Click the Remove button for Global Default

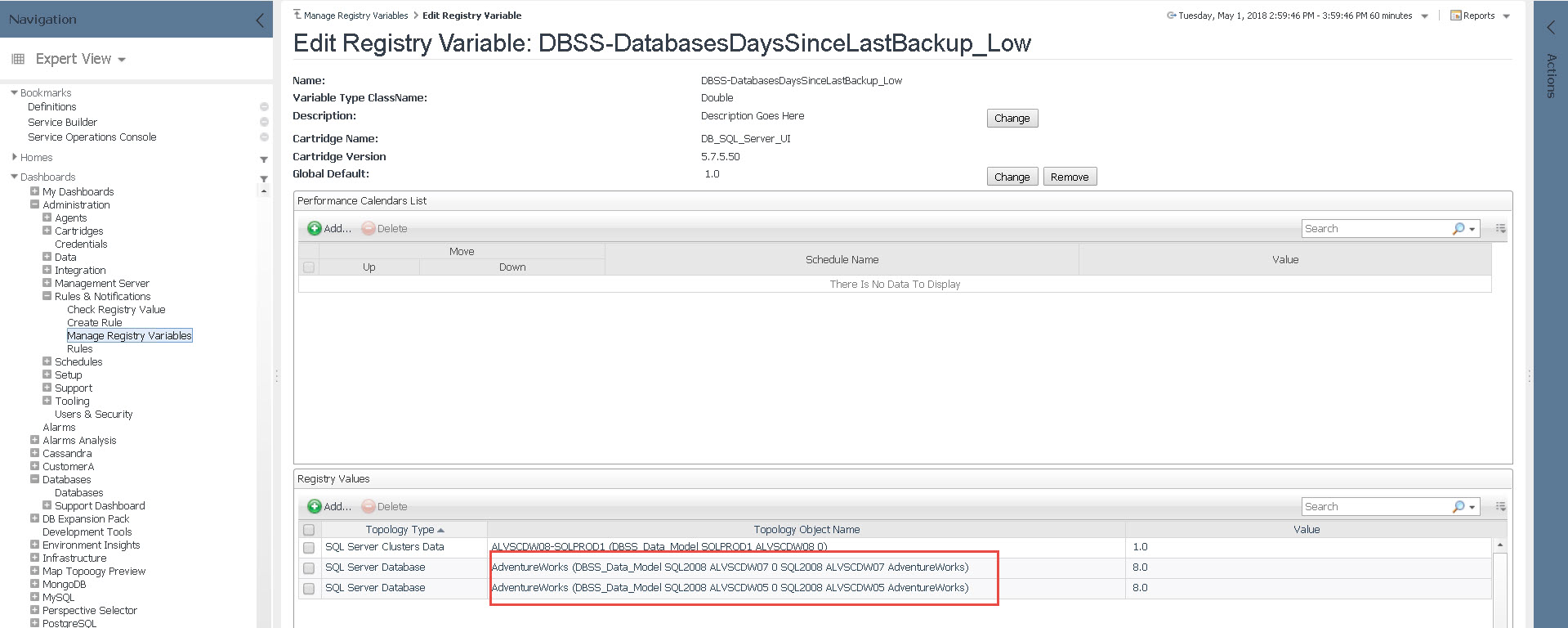[1069, 177]
